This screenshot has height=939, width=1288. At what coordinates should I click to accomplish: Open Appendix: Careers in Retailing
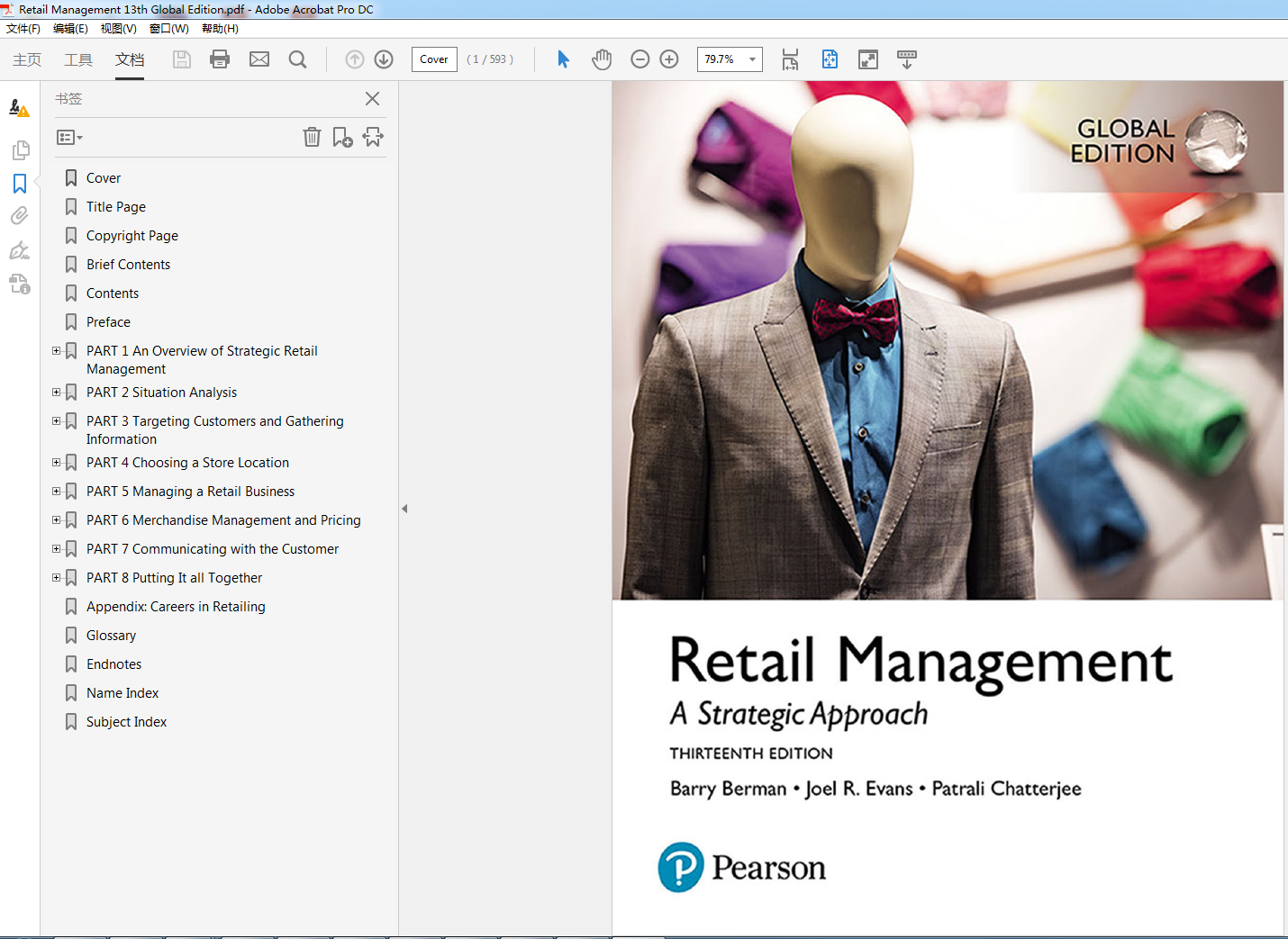click(x=176, y=607)
